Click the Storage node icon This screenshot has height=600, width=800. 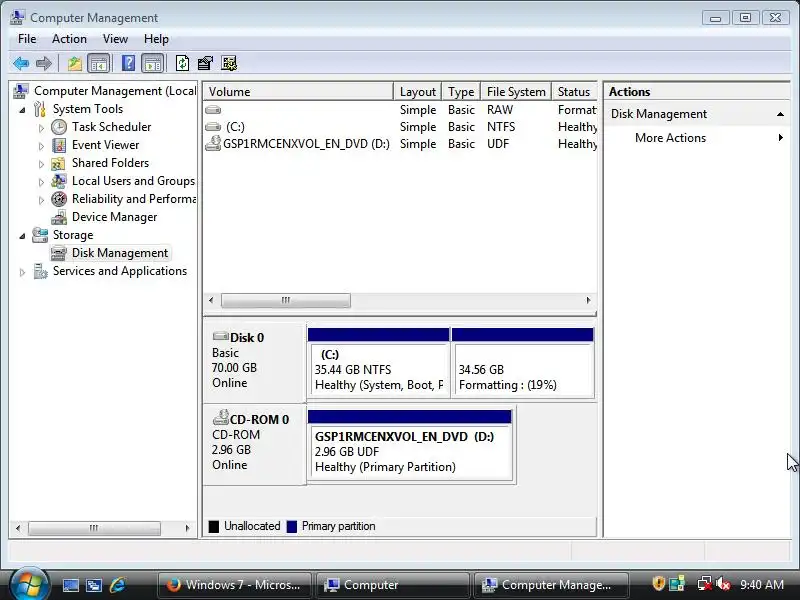point(40,235)
